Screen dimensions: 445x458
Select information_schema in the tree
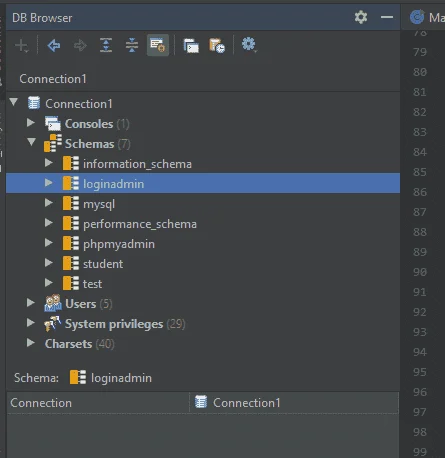[137, 164]
